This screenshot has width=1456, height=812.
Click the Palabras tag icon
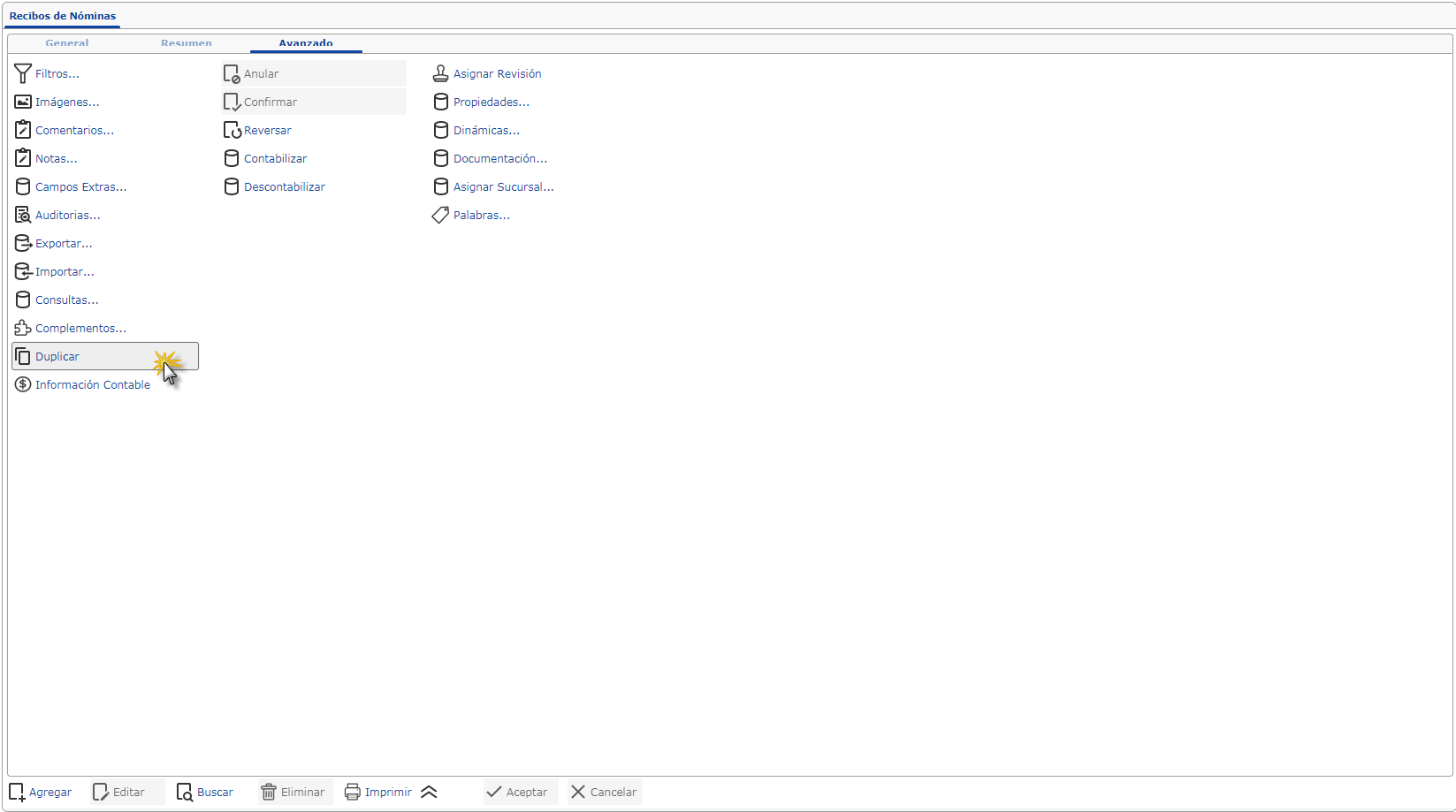point(440,216)
